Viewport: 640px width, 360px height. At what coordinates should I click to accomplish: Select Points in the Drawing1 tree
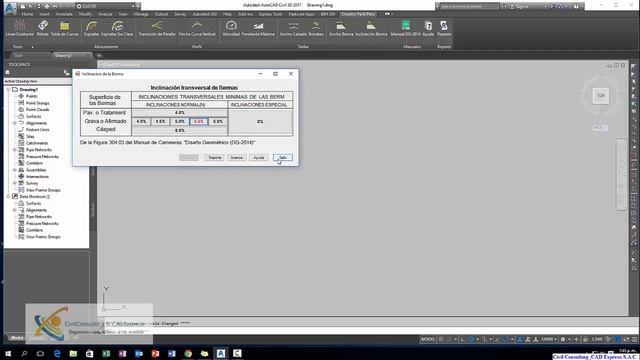[x=31, y=96]
